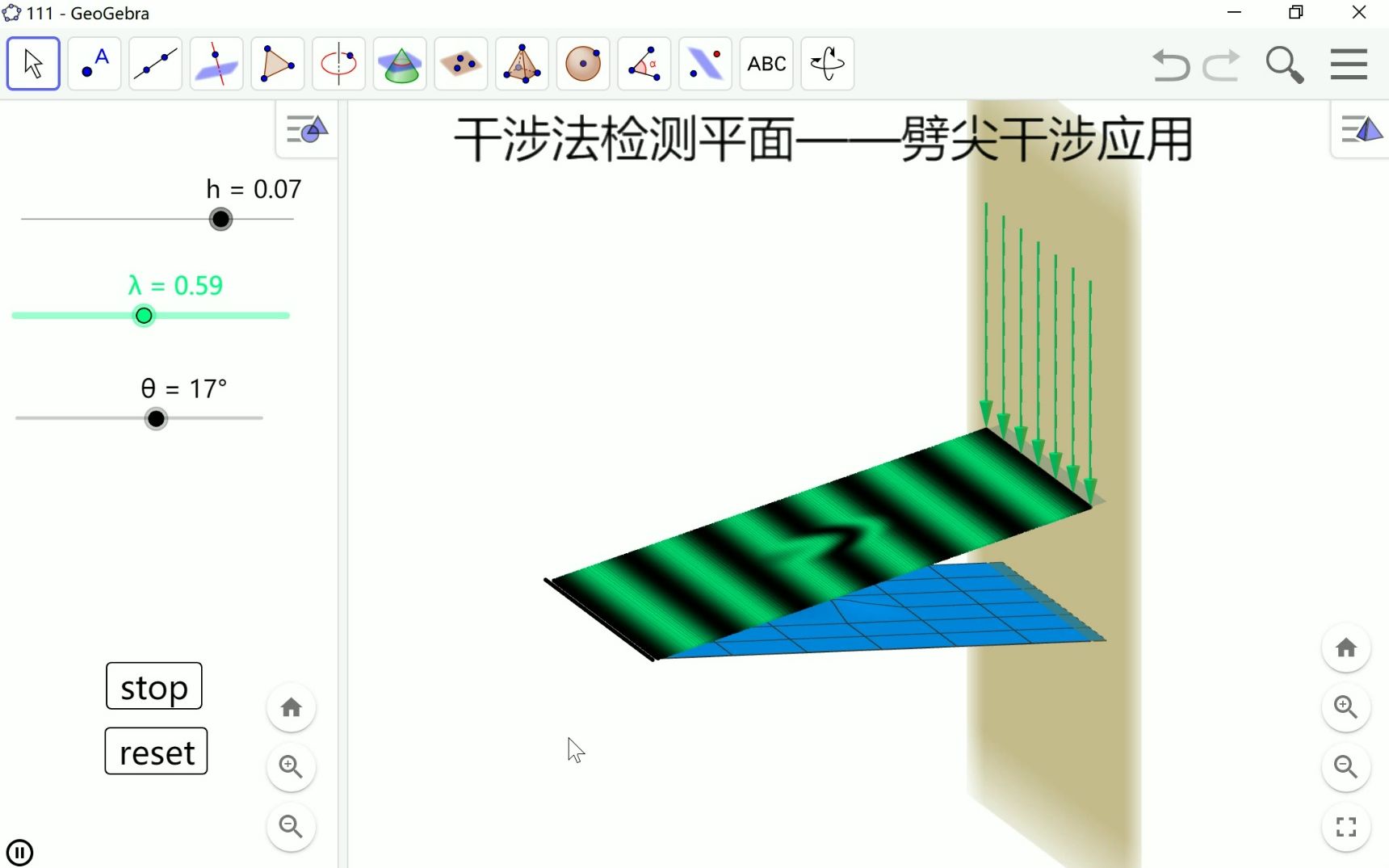This screenshot has width=1389, height=868.
Task: Open the search magnifier
Action: pos(1284,65)
